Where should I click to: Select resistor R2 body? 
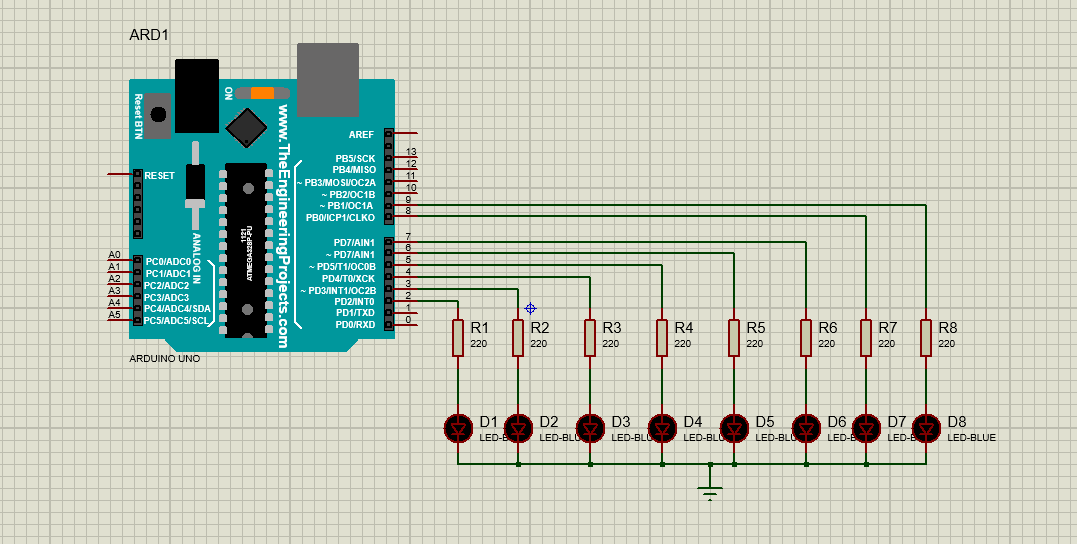[x=518, y=338]
